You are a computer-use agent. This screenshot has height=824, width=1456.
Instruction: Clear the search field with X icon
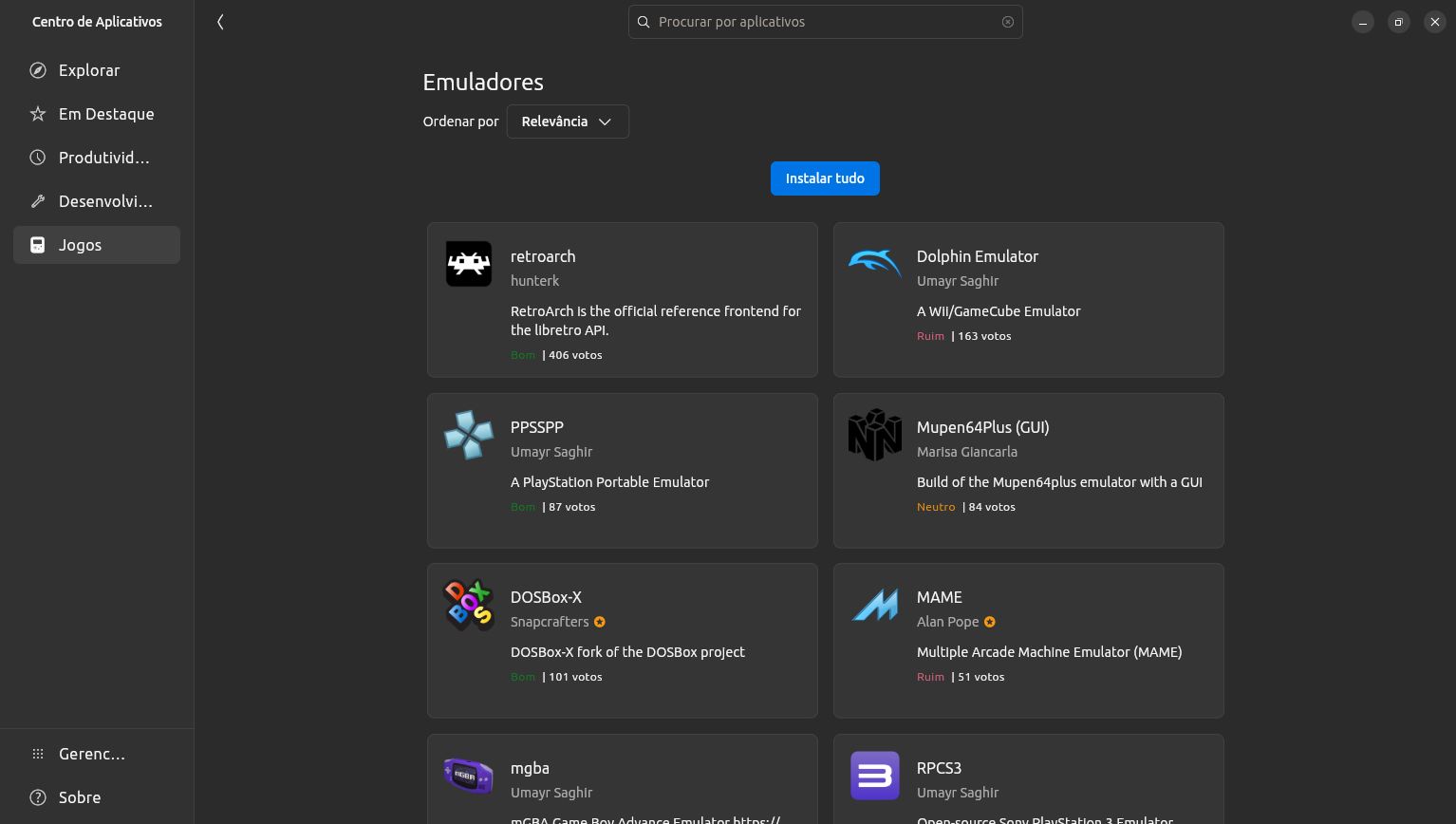click(x=1008, y=22)
